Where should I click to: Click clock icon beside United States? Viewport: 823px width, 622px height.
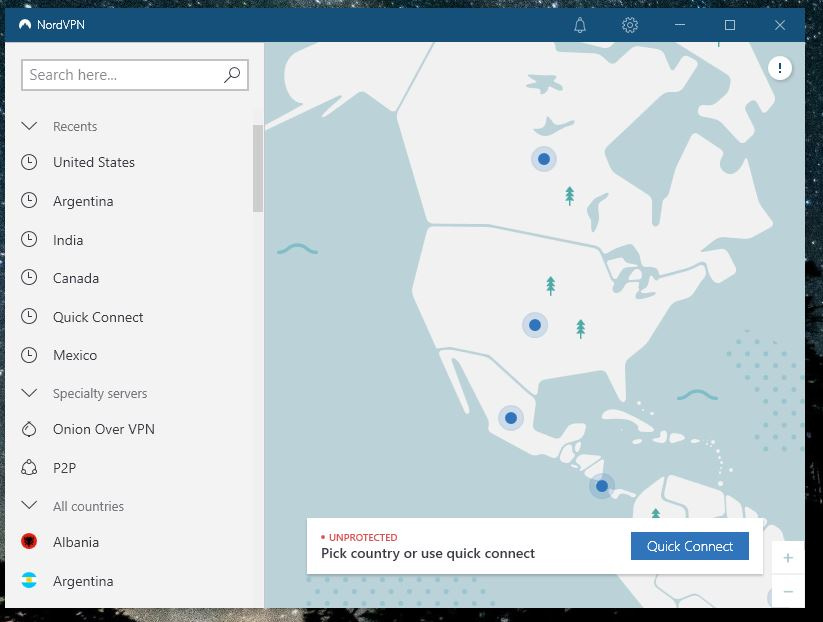point(29,162)
